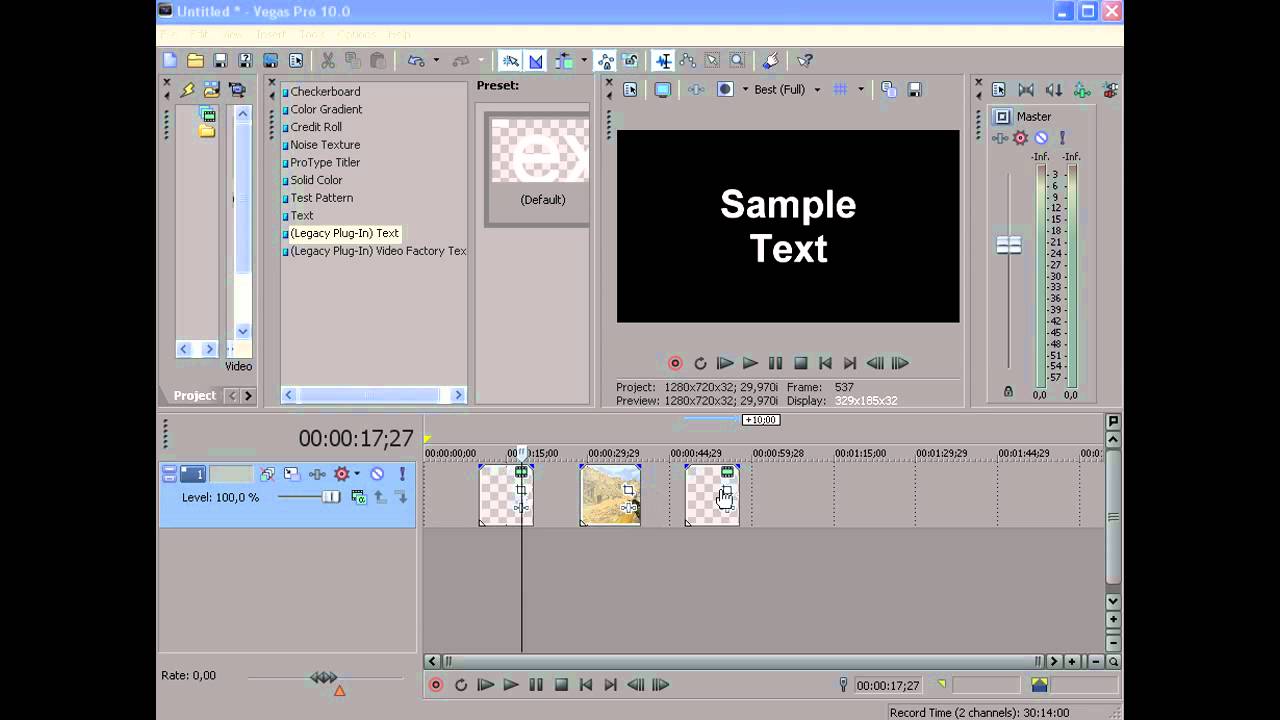Select Solid Color generator
This screenshot has width=1280, height=720.
pos(316,180)
